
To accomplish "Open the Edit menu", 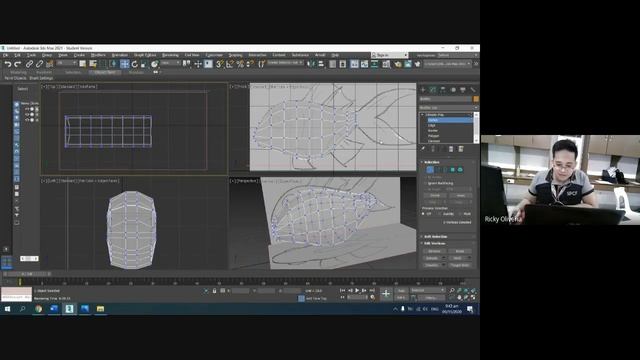I will tap(18, 55).
